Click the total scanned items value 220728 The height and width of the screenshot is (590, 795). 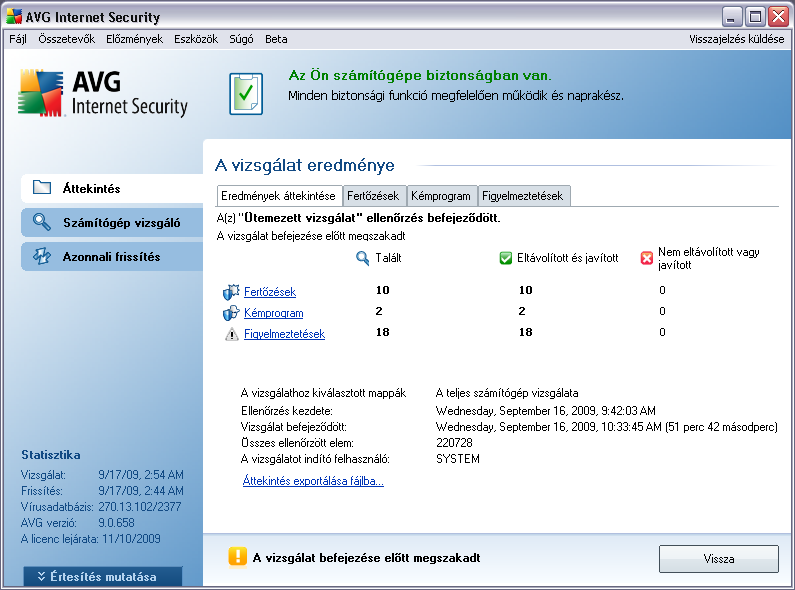pyautogui.click(x=454, y=443)
